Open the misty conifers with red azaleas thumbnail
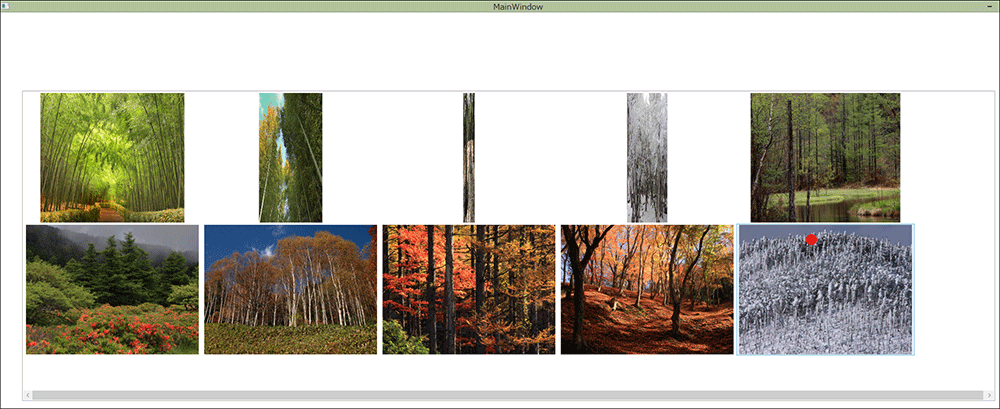This screenshot has width=1000, height=409. [x=112, y=289]
